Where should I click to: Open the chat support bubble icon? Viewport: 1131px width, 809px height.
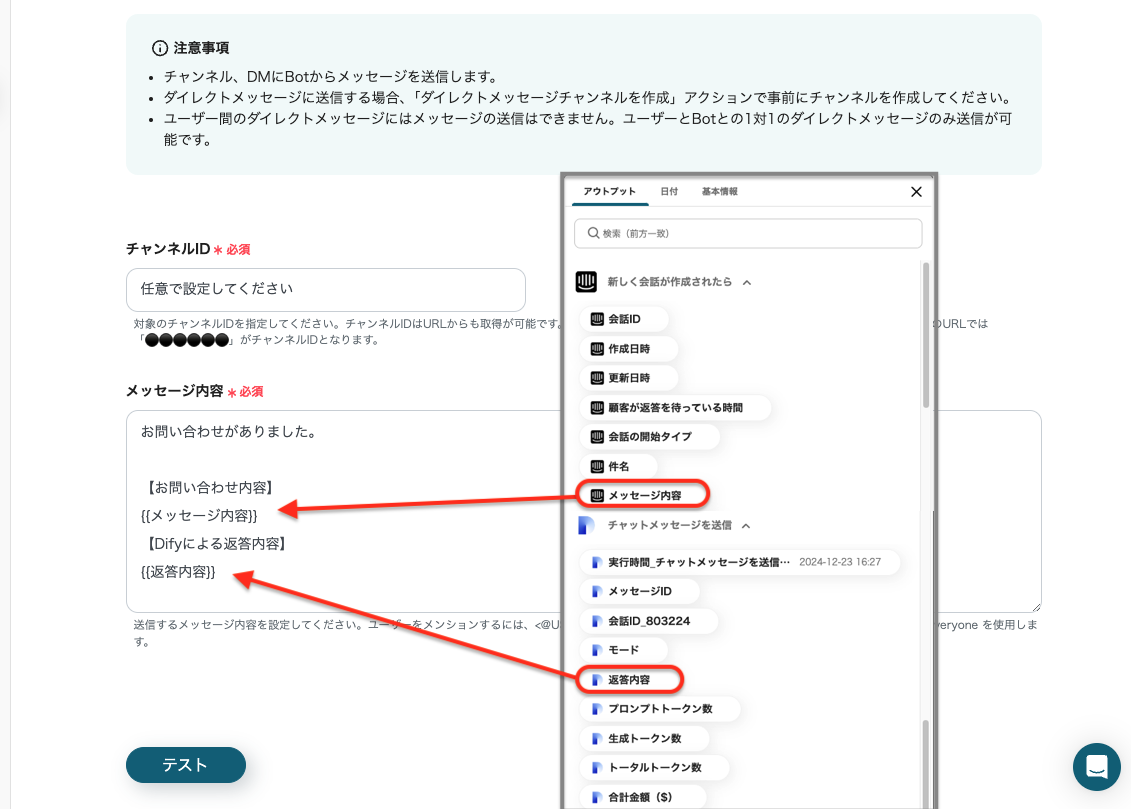[x=1096, y=766]
